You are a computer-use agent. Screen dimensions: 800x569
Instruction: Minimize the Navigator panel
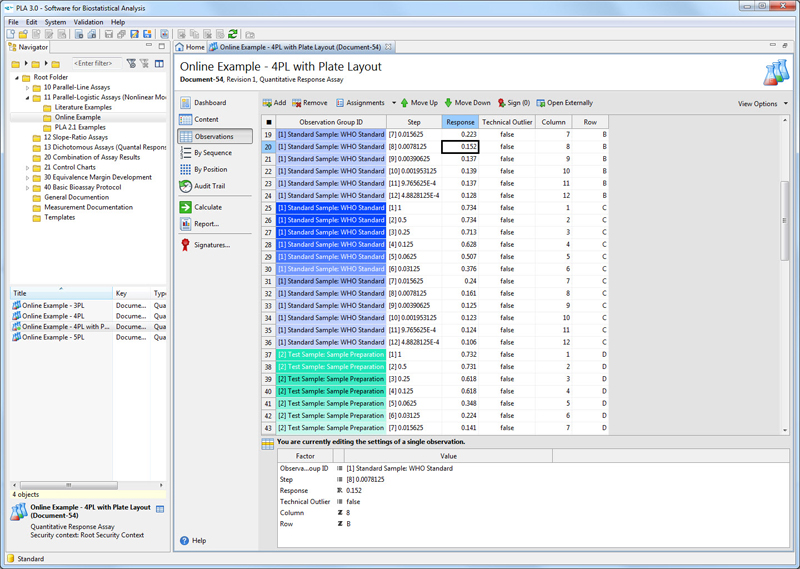click(149, 45)
